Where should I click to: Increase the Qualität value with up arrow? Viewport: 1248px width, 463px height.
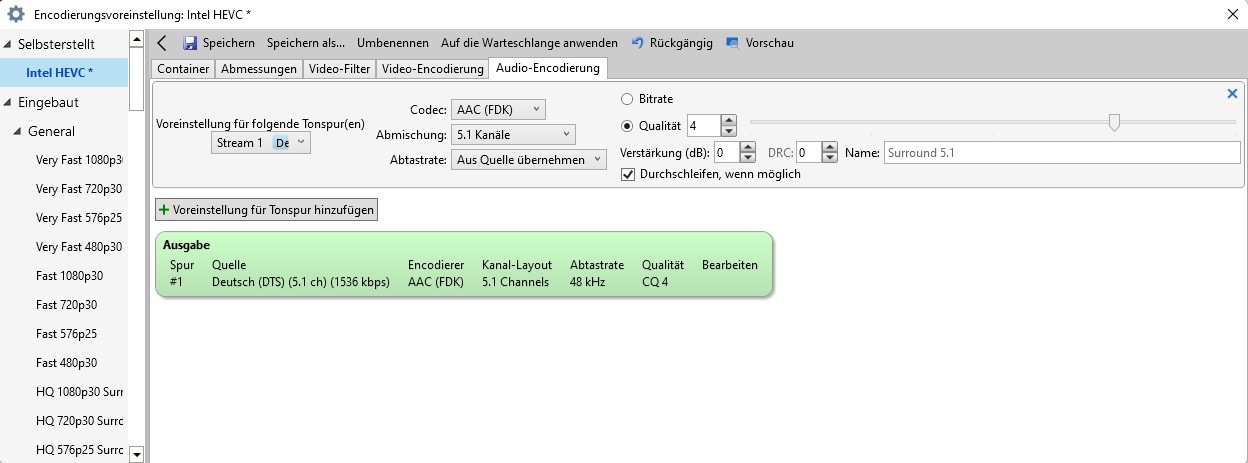coord(729,121)
